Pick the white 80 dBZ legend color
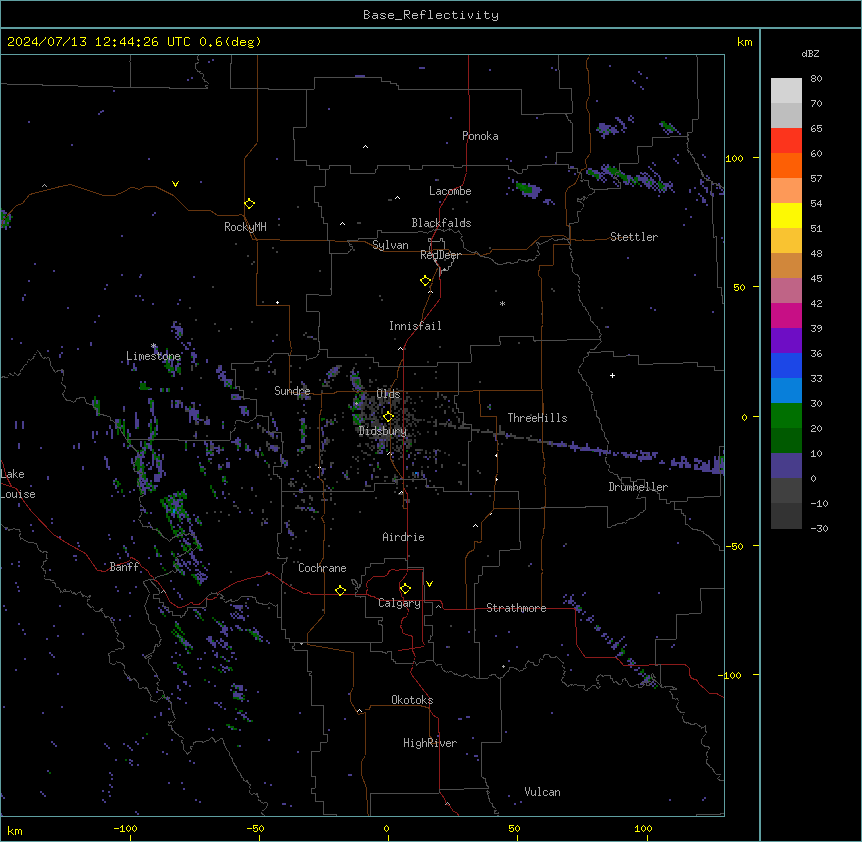 click(786, 91)
